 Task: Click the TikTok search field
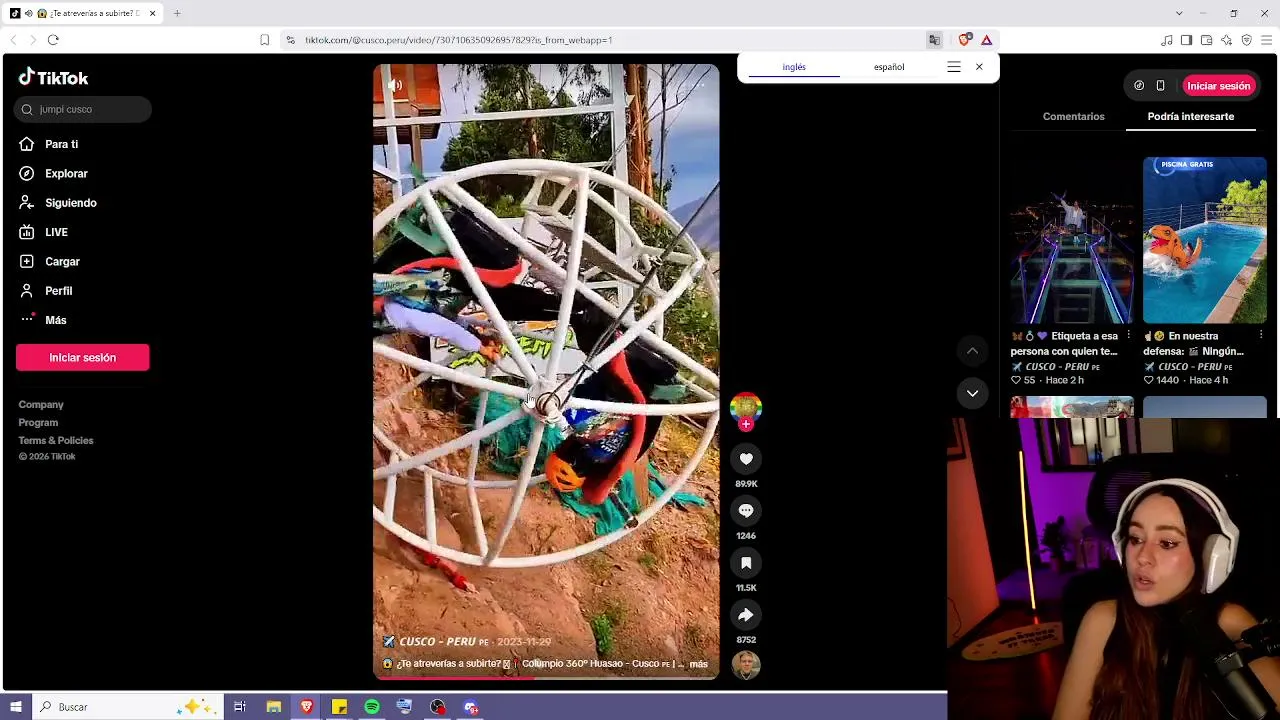(x=83, y=109)
